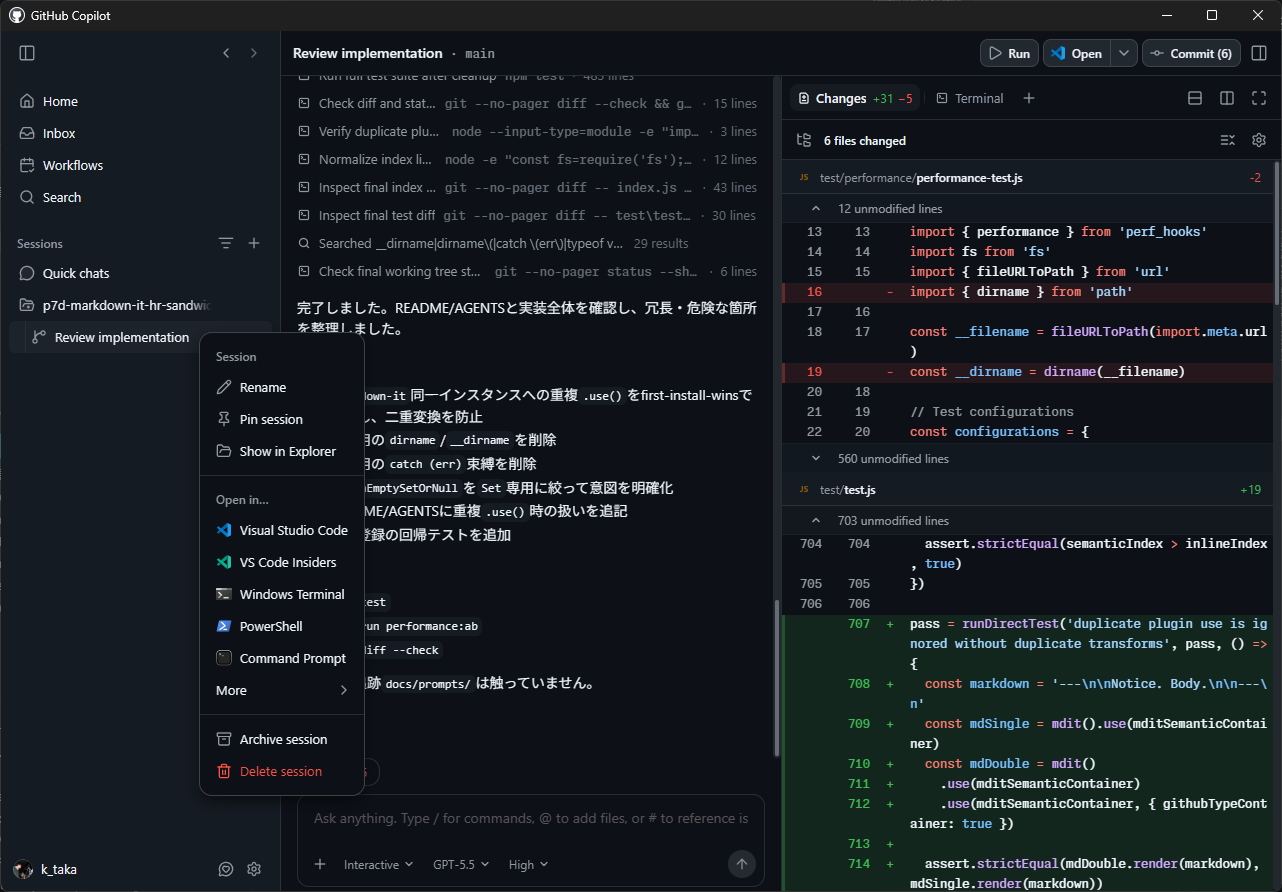Image resolution: width=1282 pixels, height=892 pixels.
Task: Attach with the plus icon in chat
Action: coord(320,864)
